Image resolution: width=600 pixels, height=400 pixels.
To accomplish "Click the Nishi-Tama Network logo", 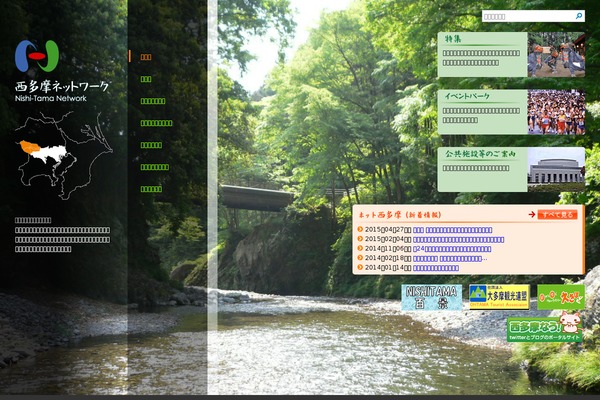I will click(x=62, y=71).
